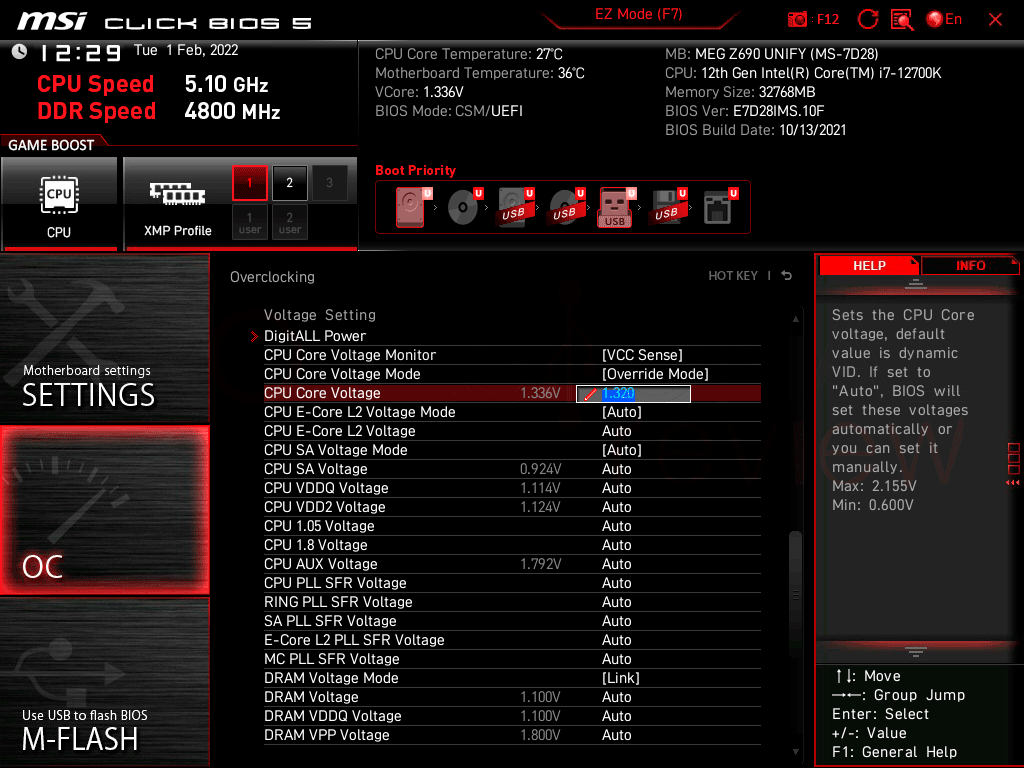Viewport: 1024px width, 768px height.
Task: Select XMP user profile 2
Action: (289, 222)
